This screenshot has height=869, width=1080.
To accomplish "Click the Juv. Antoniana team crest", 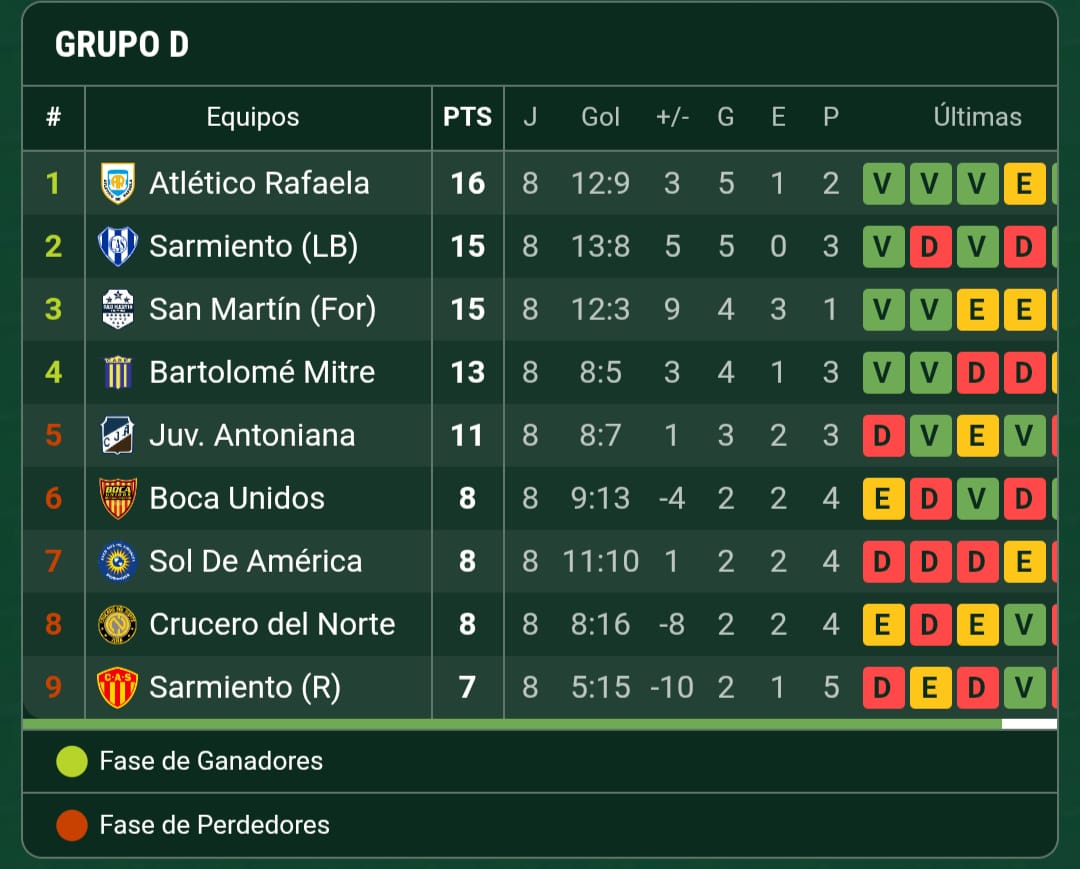I will click(x=118, y=435).
